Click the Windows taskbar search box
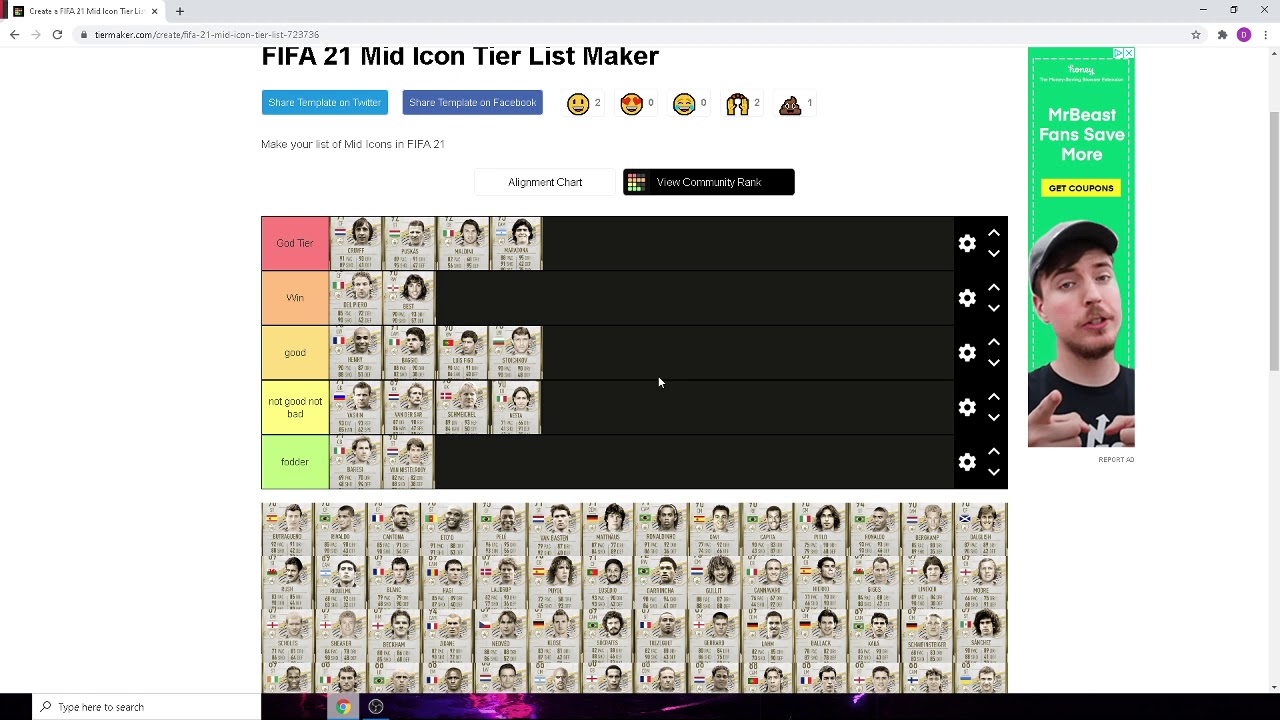Viewport: 1280px width, 720px height. click(146, 707)
